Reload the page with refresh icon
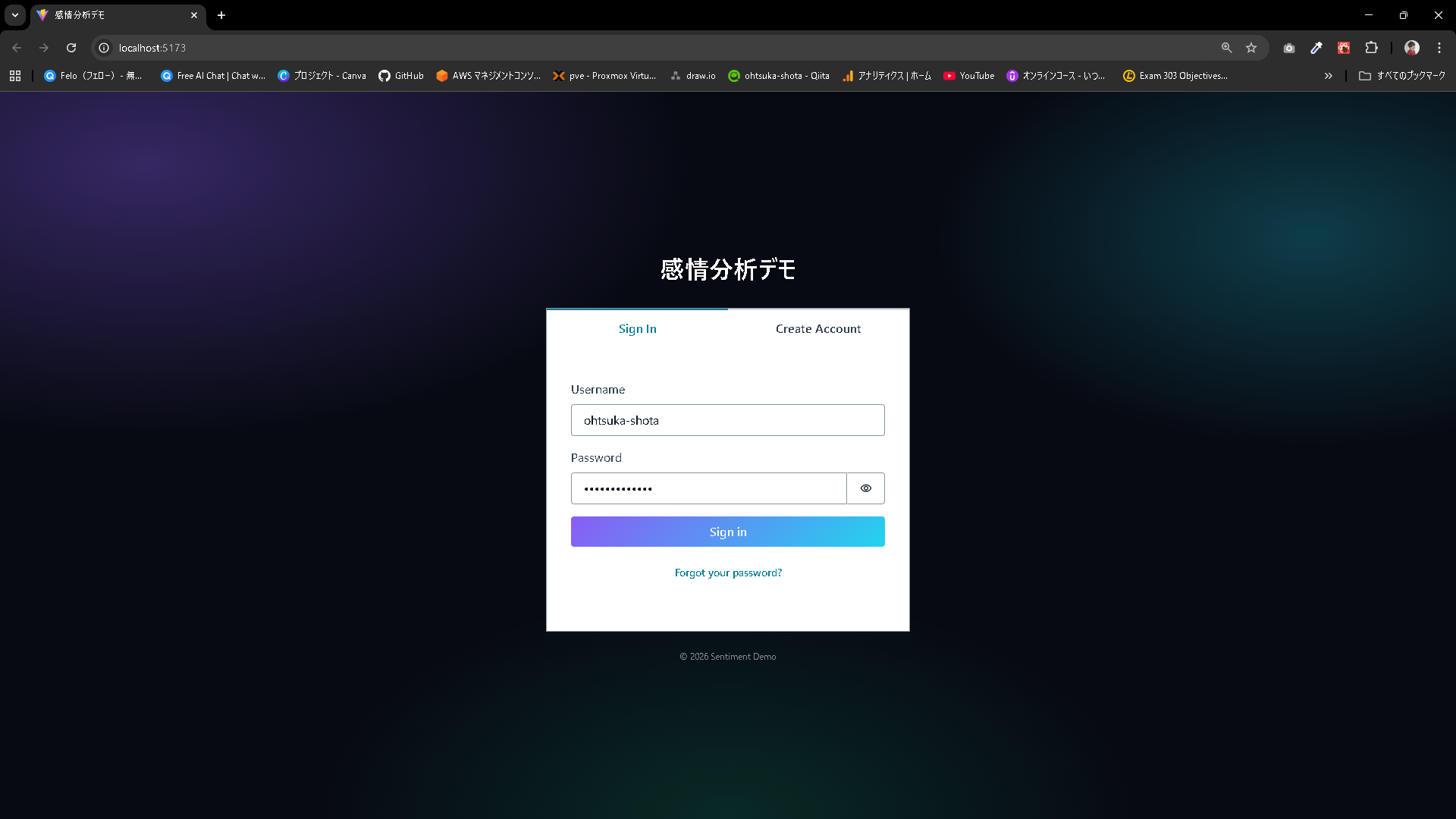This screenshot has width=1456, height=819. point(71,48)
